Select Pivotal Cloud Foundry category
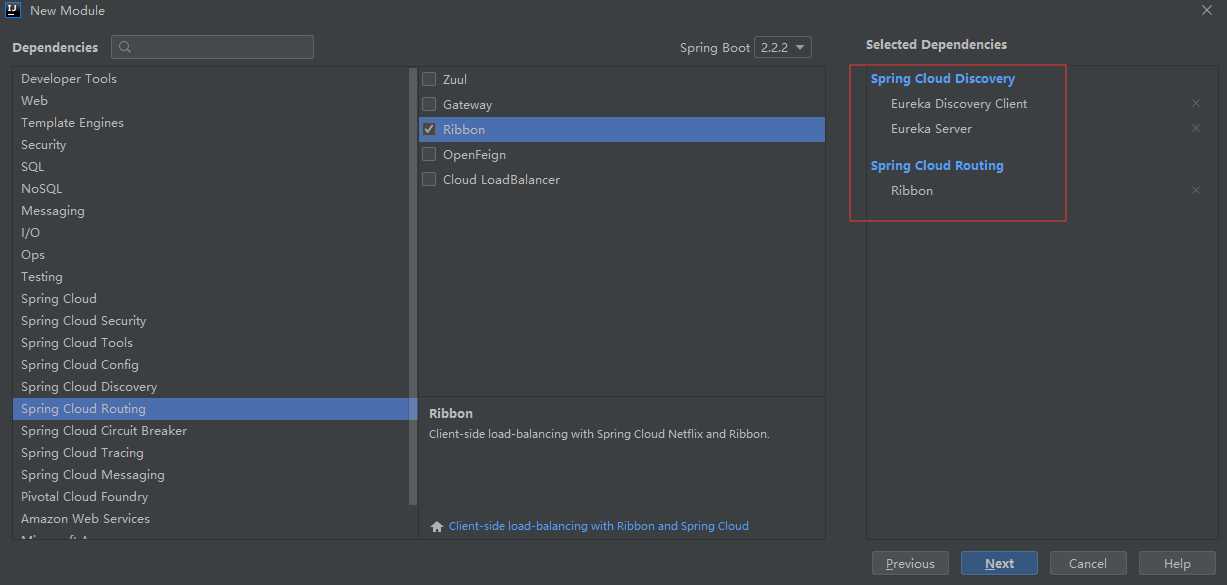 [x=211, y=496]
